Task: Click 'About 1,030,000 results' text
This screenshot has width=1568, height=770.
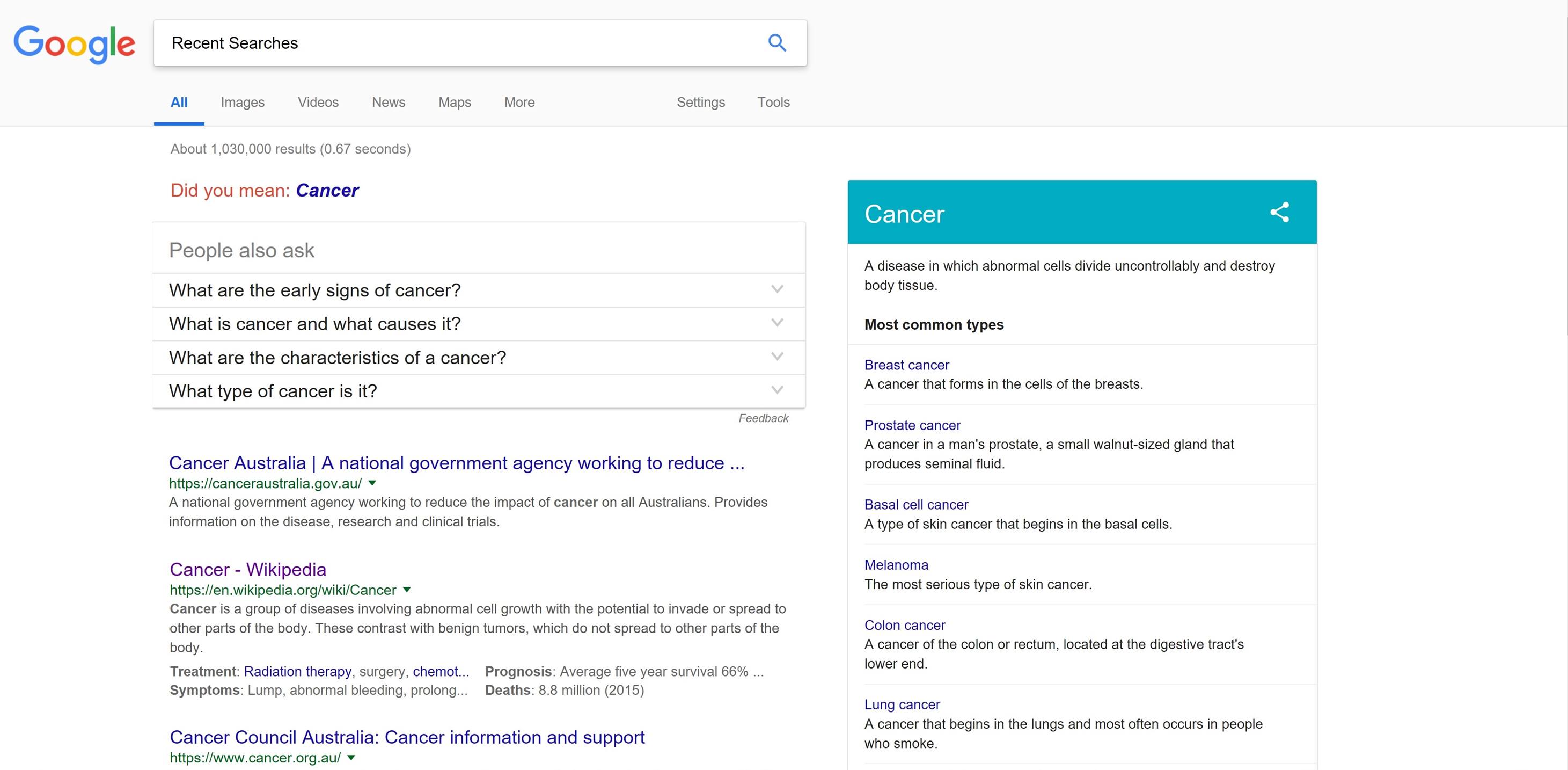Action: 243,149
